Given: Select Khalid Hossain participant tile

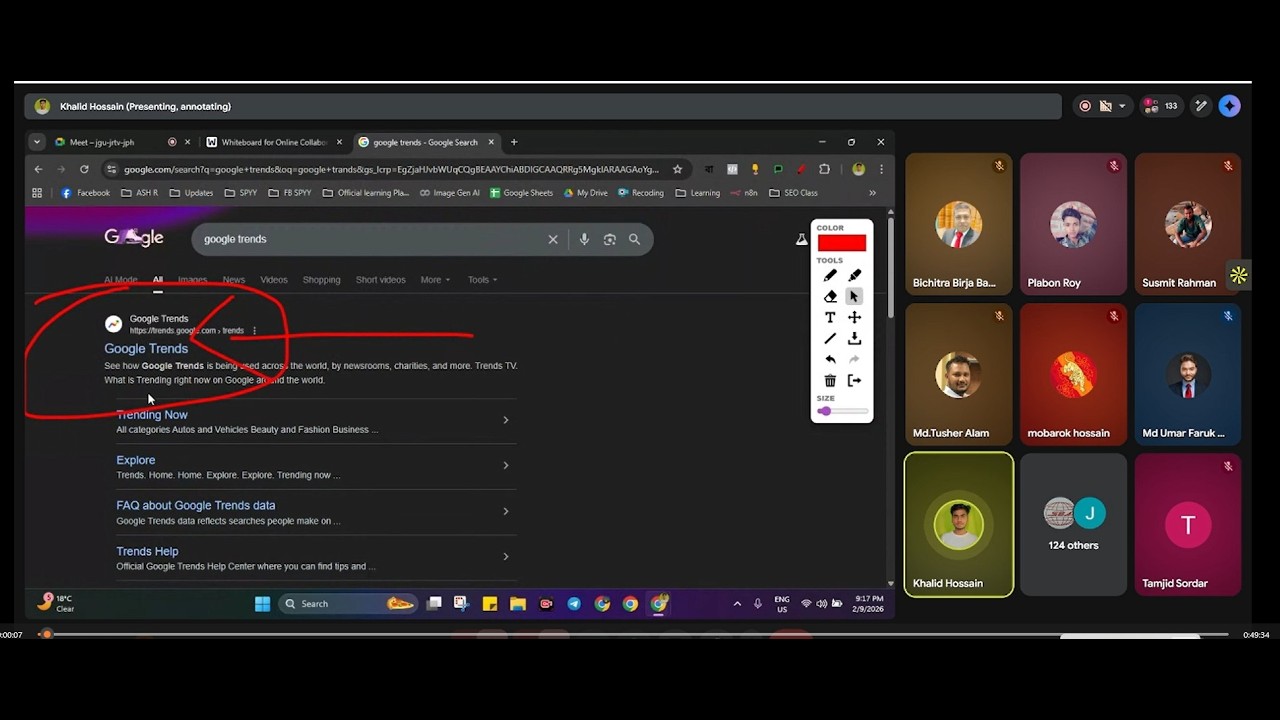Looking at the screenshot, I should (x=959, y=525).
